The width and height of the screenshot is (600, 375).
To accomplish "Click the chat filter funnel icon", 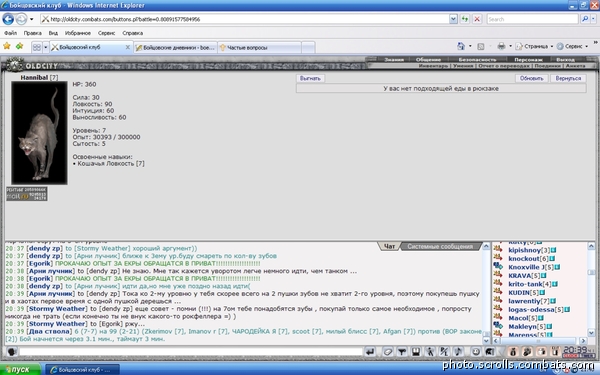I will [402, 351].
